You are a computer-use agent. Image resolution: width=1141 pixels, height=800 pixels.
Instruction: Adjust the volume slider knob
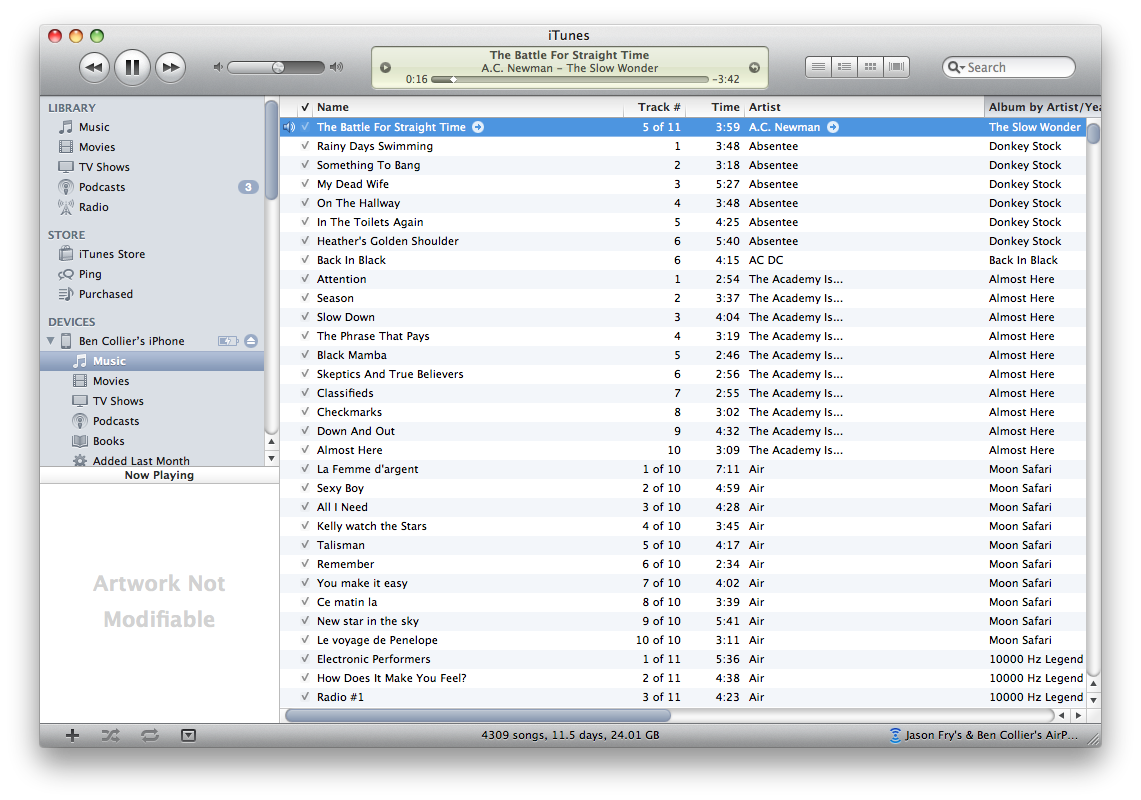pyautogui.click(x=278, y=67)
